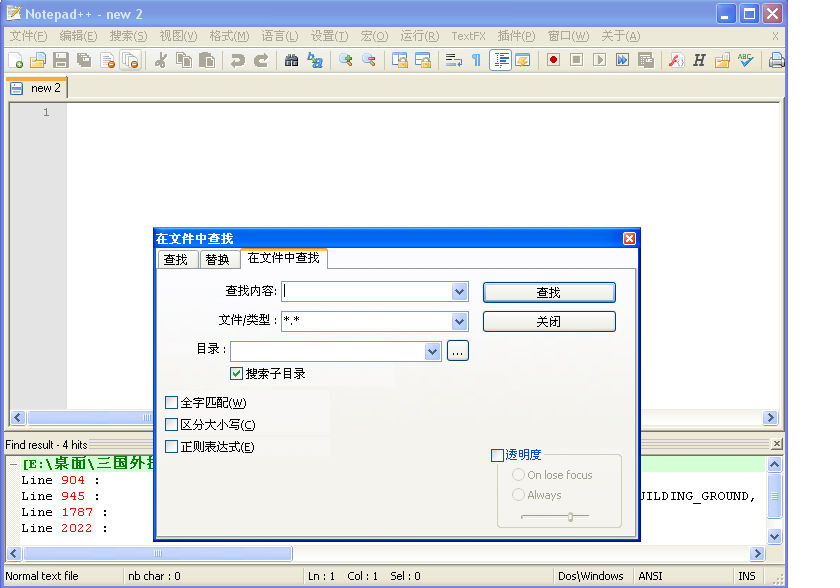This screenshot has width=840, height=588.
Task: Click the Start Recording macro icon
Action: pyautogui.click(x=553, y=59)
